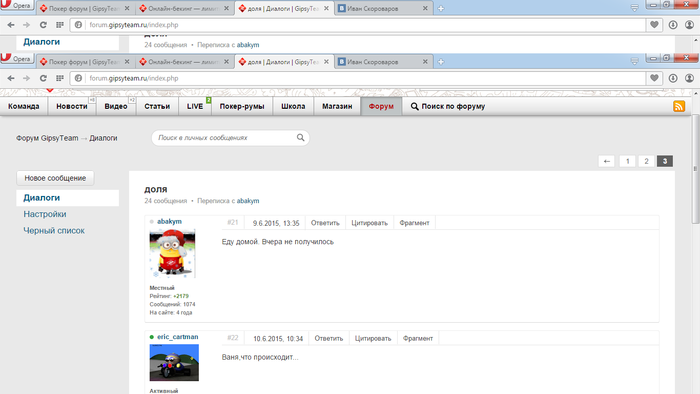Open downloads icon in the back window

[673, 25]
